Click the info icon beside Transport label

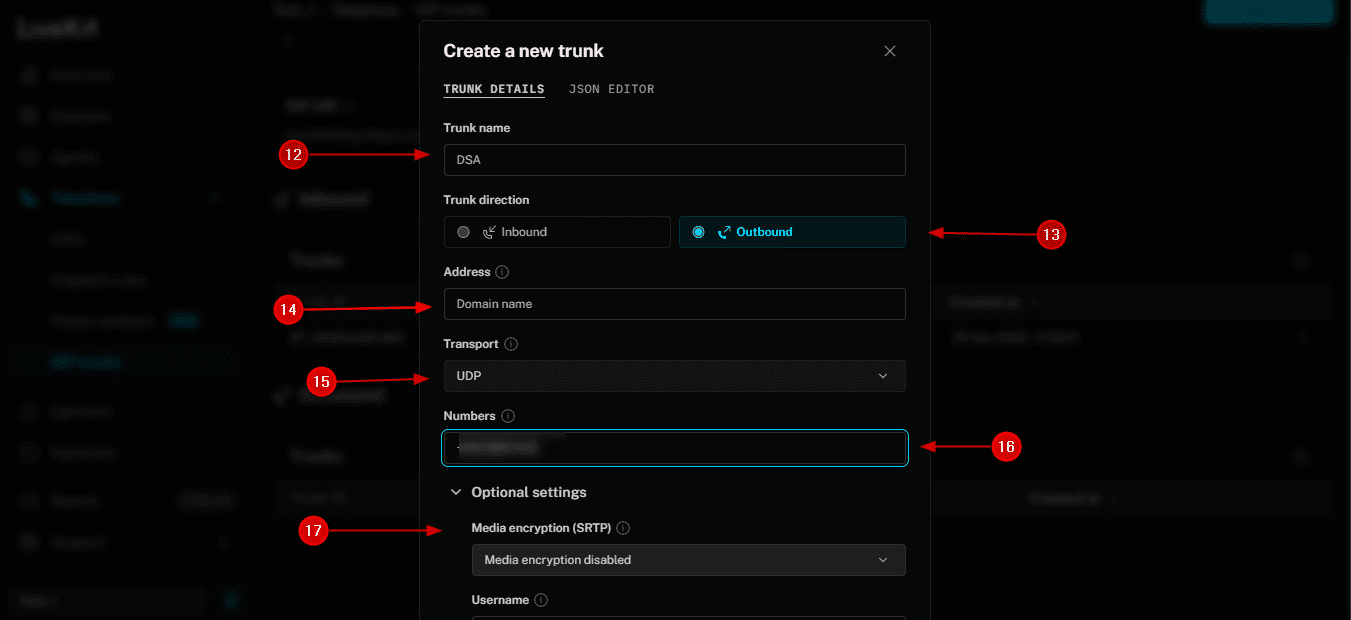511,344
